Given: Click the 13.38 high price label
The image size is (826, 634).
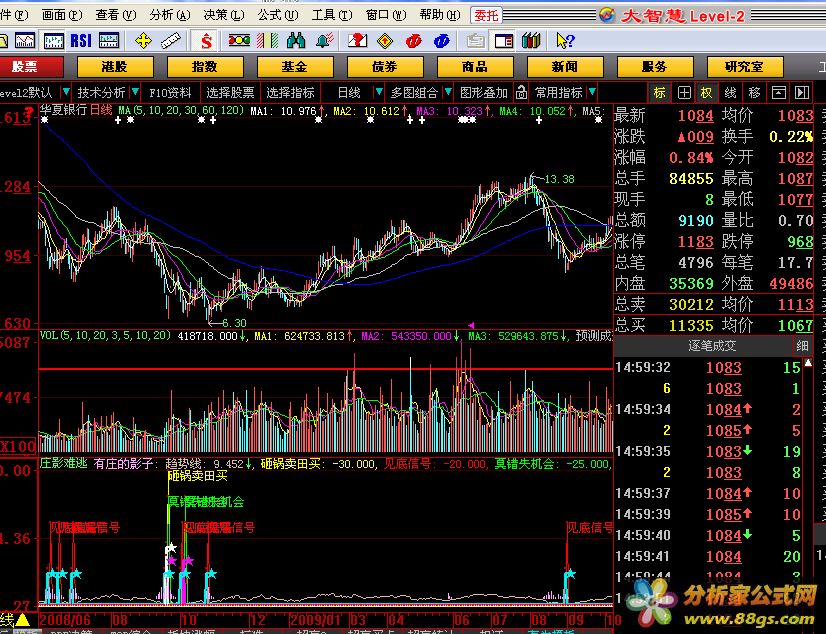Looking at the screenshot, I should 559,179.
